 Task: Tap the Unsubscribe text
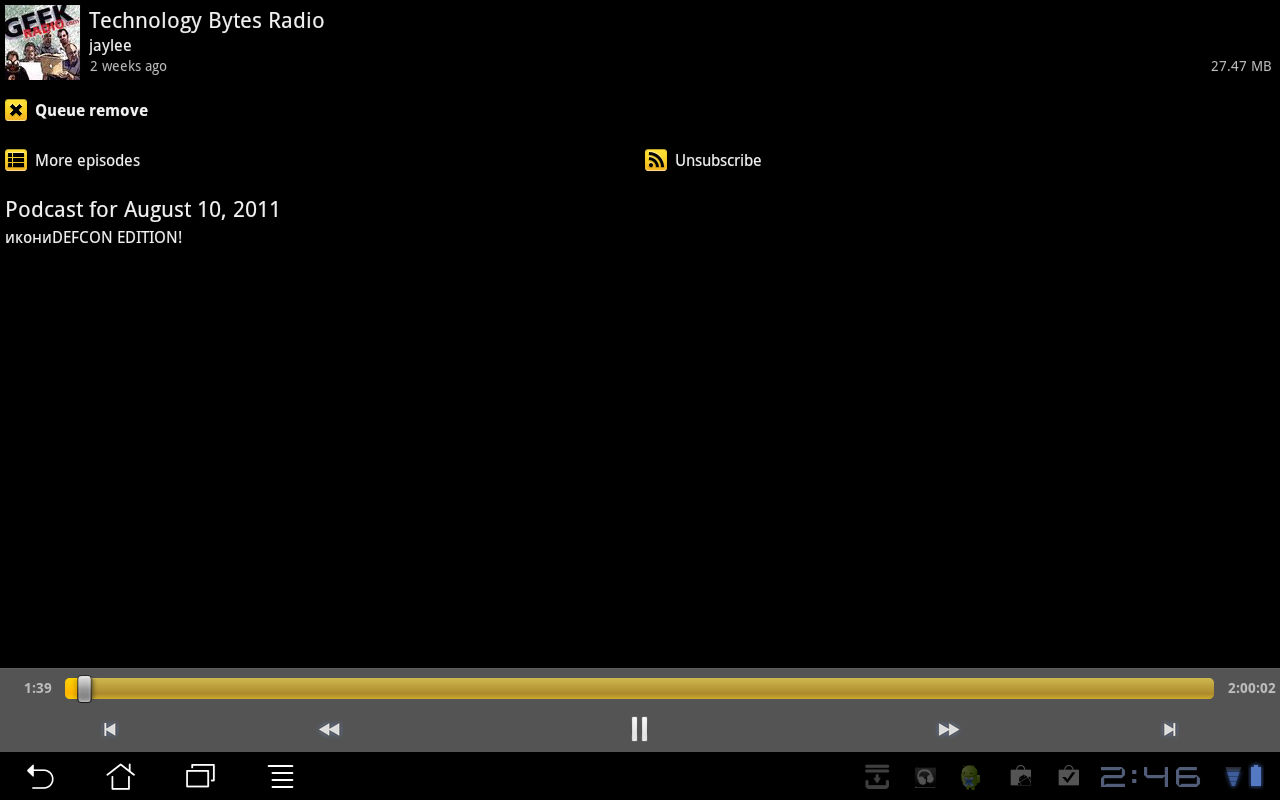click(x=718, y=160)
